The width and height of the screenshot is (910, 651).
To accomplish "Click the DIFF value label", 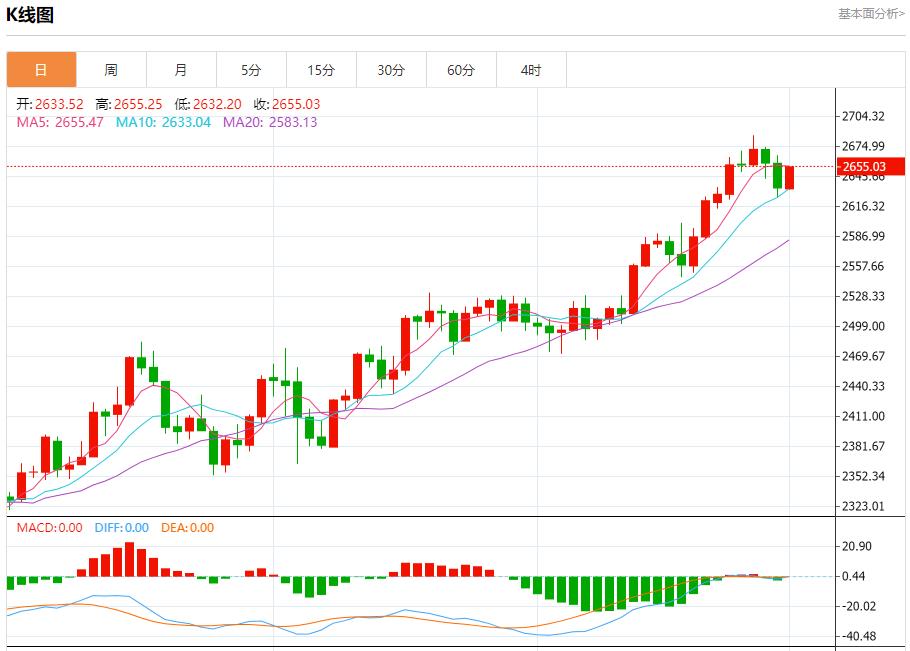I will [121, 528].
